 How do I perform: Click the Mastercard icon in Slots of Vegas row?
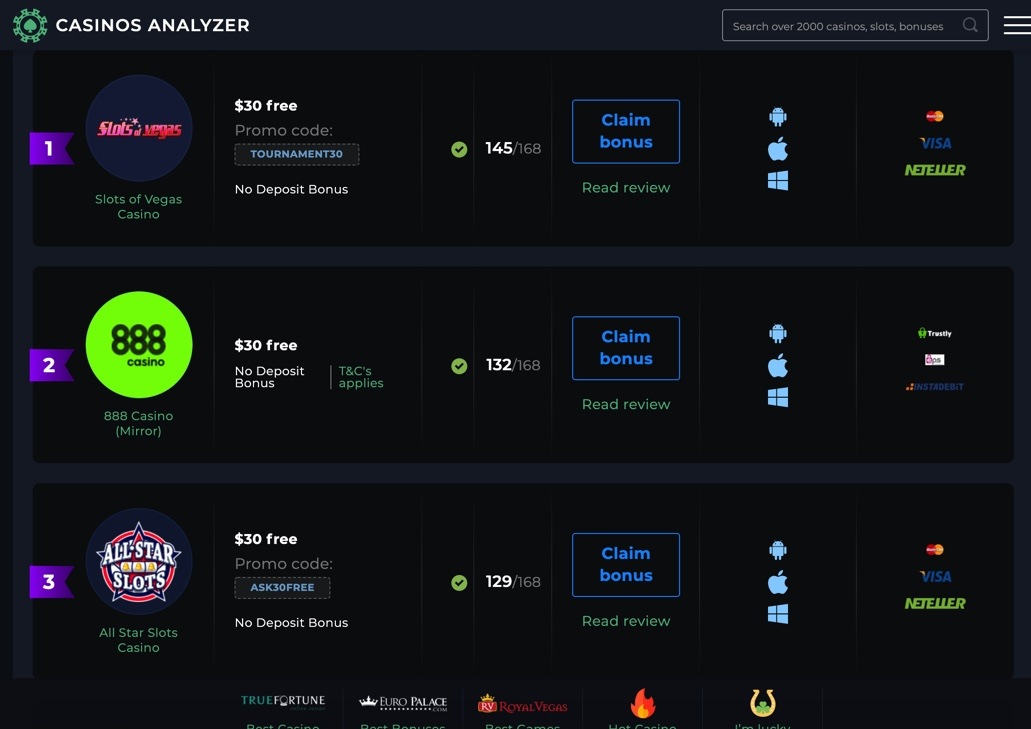pos(935,116)
